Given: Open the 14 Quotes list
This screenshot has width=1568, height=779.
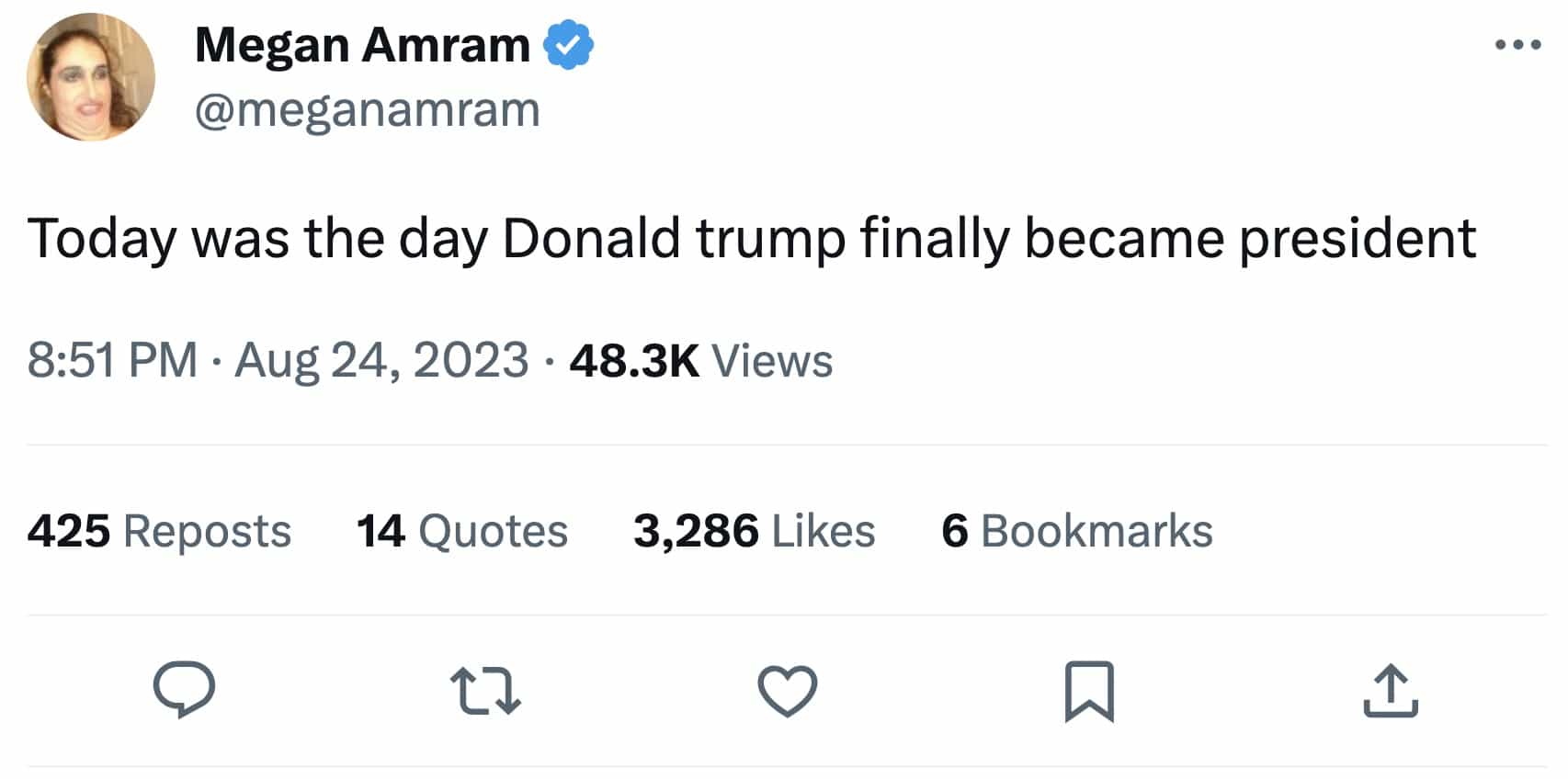Looking at the screenshot, I should coord(462,531).
